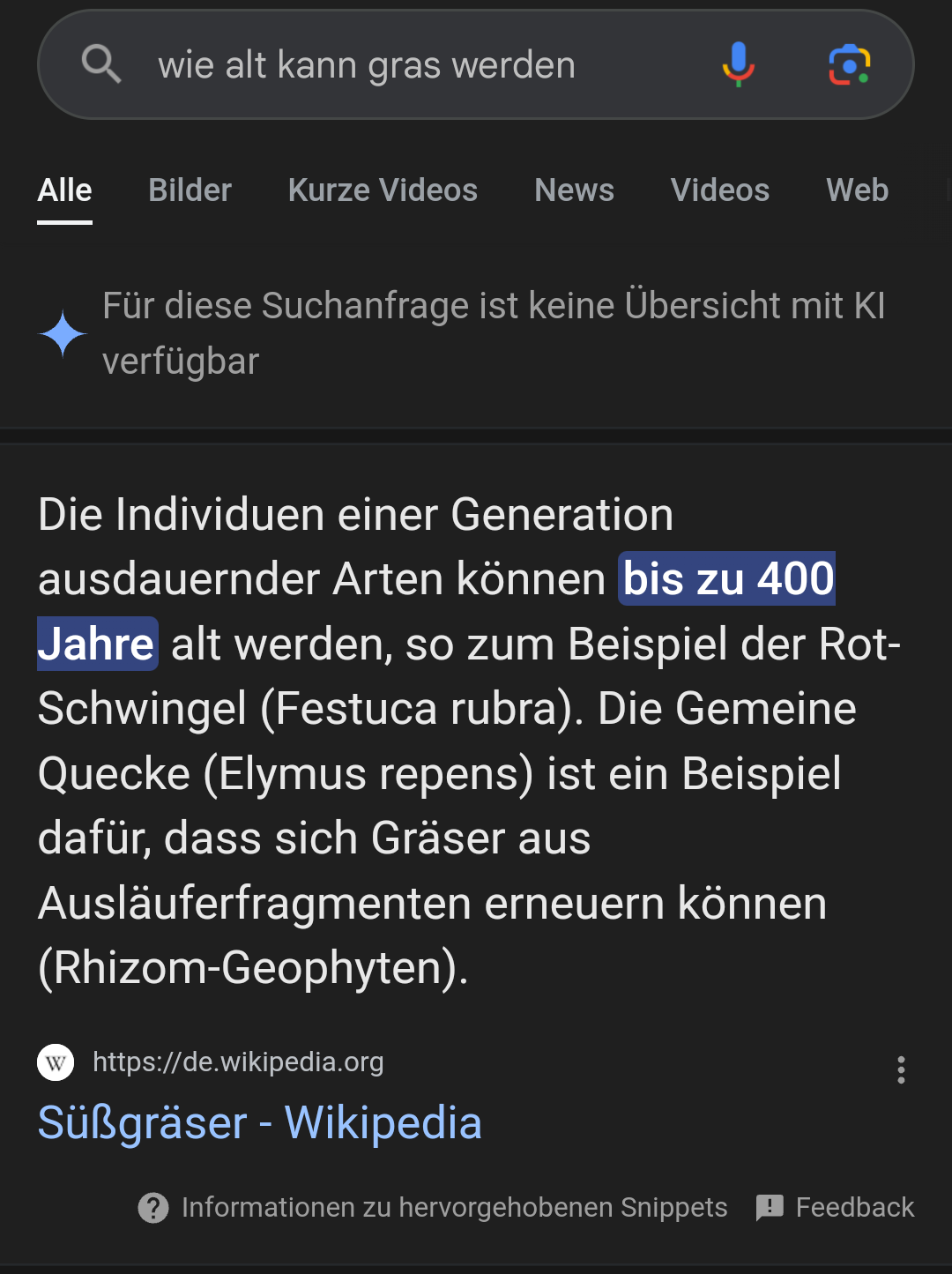Click the Feedback text link
The height and width of the screenshot is (1274, 952).
click(x=854, y=1208)
